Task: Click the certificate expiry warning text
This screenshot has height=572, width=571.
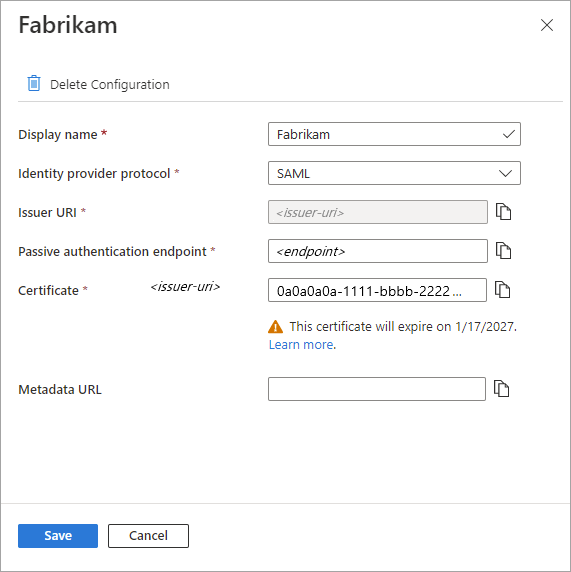Action: 403,326
